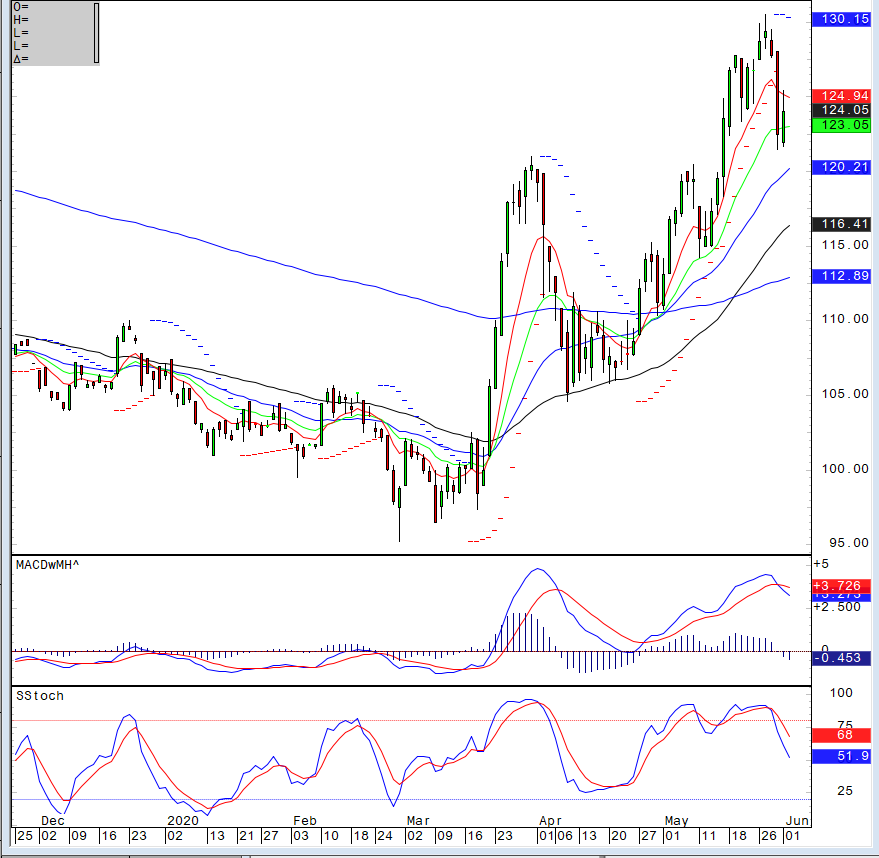Click the 105.00 axis value
Viewport: 879px width, 858px height.
click(845, 394)
